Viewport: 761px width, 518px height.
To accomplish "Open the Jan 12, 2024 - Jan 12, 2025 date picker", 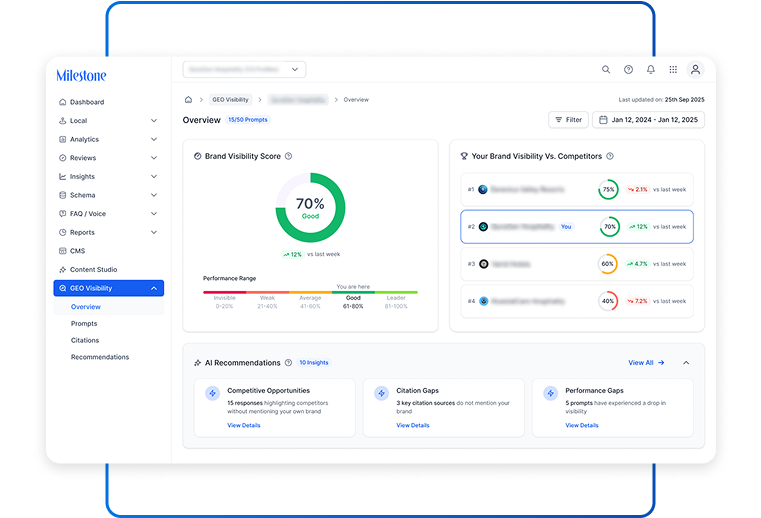I will click(648, 120).
